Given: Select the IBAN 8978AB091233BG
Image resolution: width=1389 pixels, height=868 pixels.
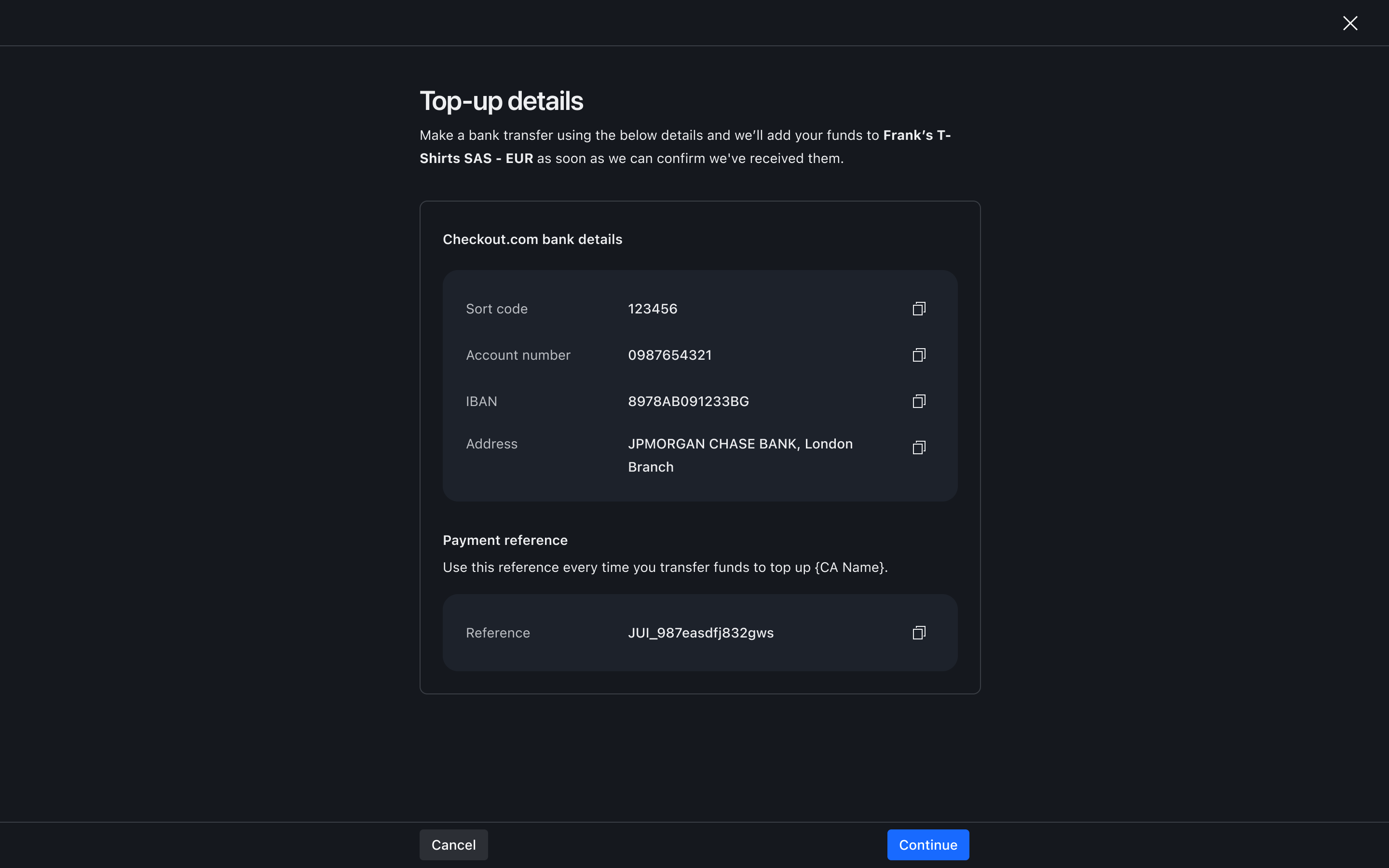Looking at the screenshot, I should pyautogui.click(x=688, y=401).
